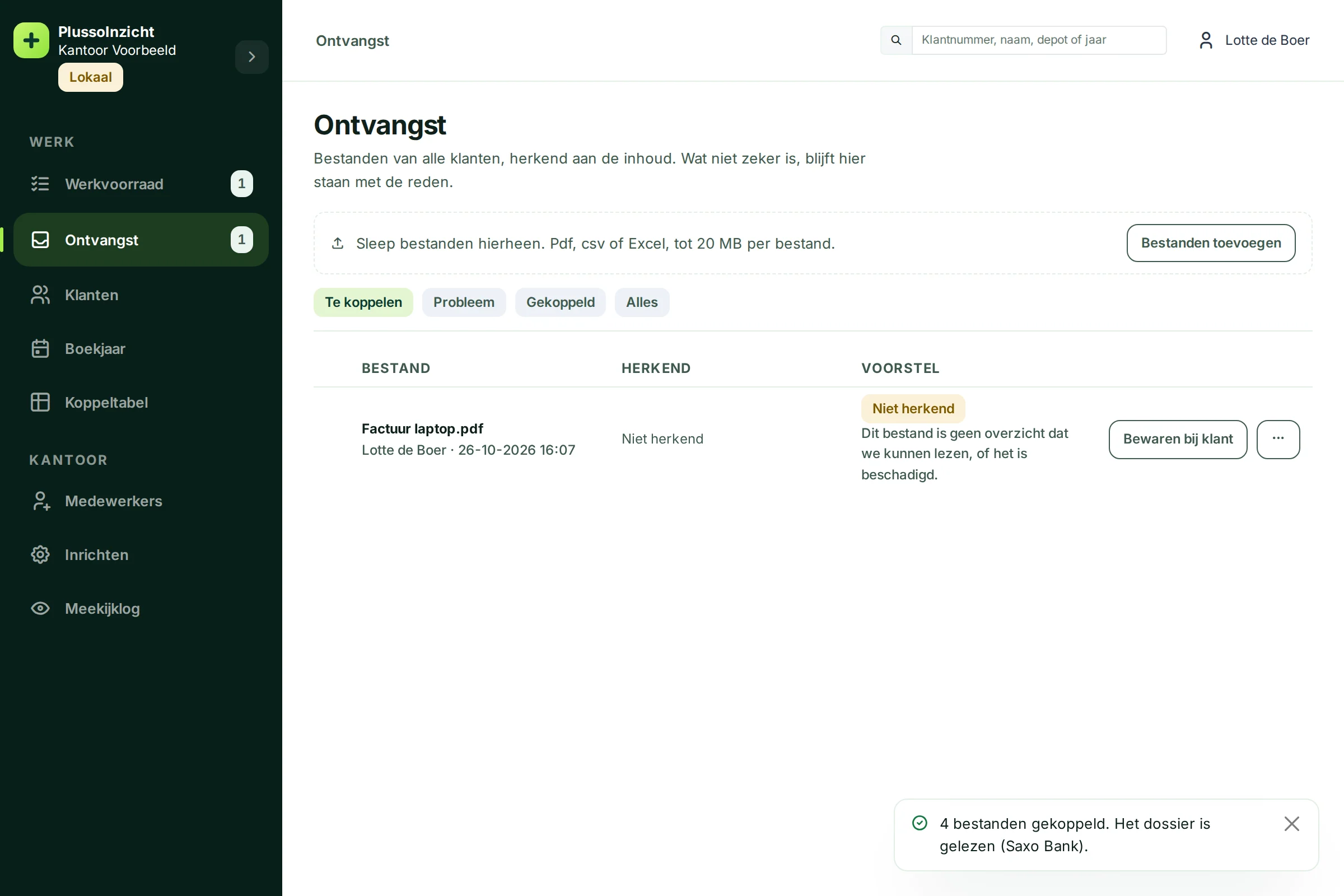Click the green PlusInzicht plus logo
Screen dimensions: 1344x896
coord(31,40)
